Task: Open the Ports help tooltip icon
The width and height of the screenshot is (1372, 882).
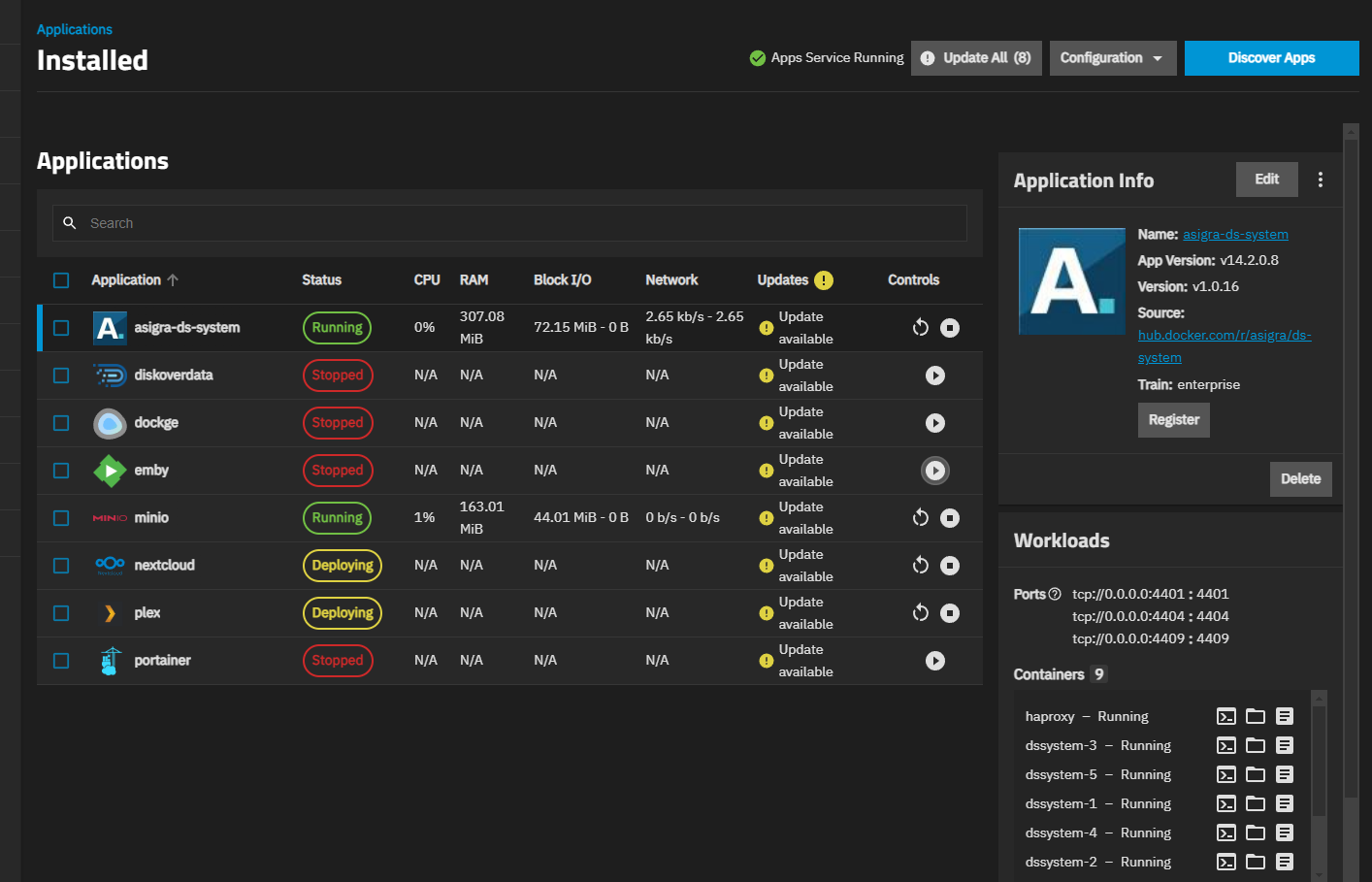Action: pos(1055,594)
